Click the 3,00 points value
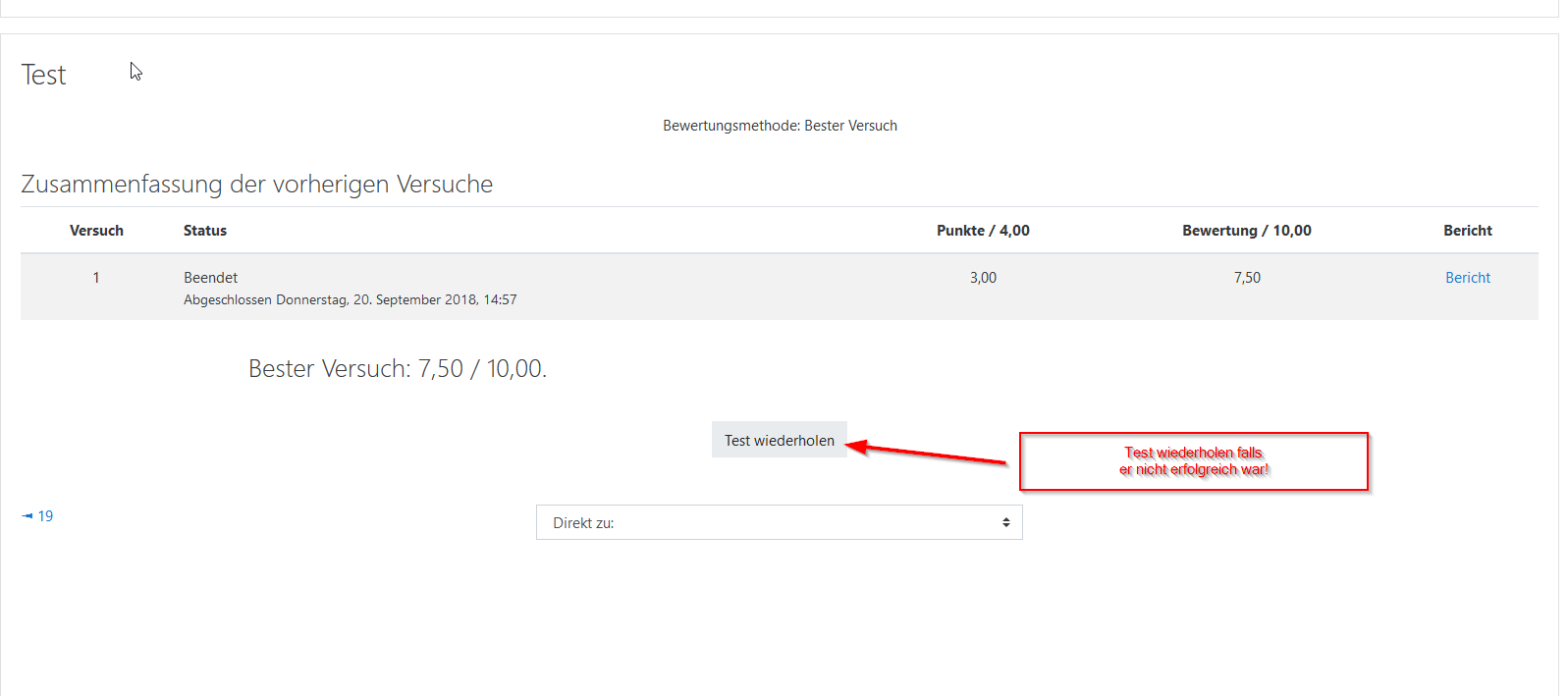This screenshot has height=696, width=1568. pyautogui.click(x=983, y=278)
